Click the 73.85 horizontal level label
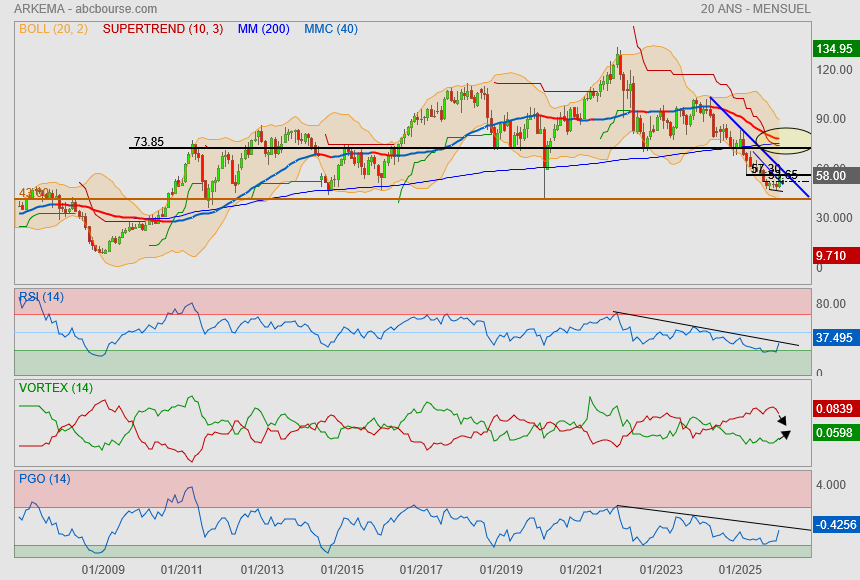 click(x=149, y=141)
